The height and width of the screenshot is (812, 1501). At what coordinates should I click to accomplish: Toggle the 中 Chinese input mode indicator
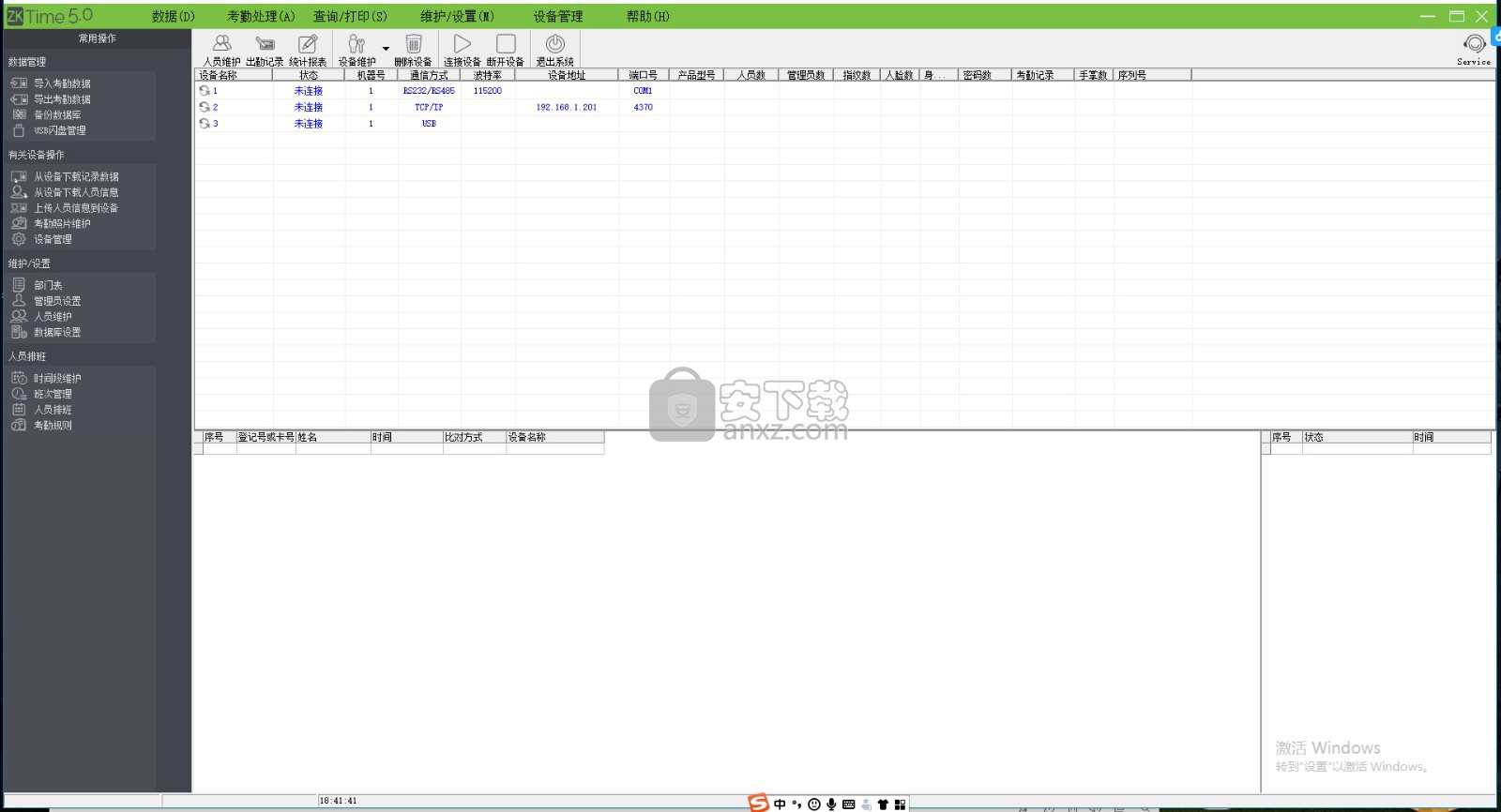[x=780, y=804]
